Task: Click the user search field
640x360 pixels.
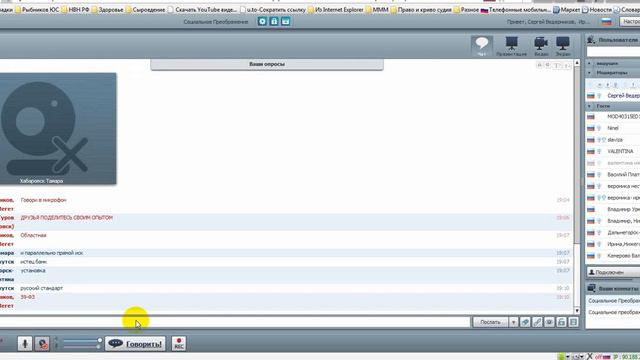Action: pos(613,51)
